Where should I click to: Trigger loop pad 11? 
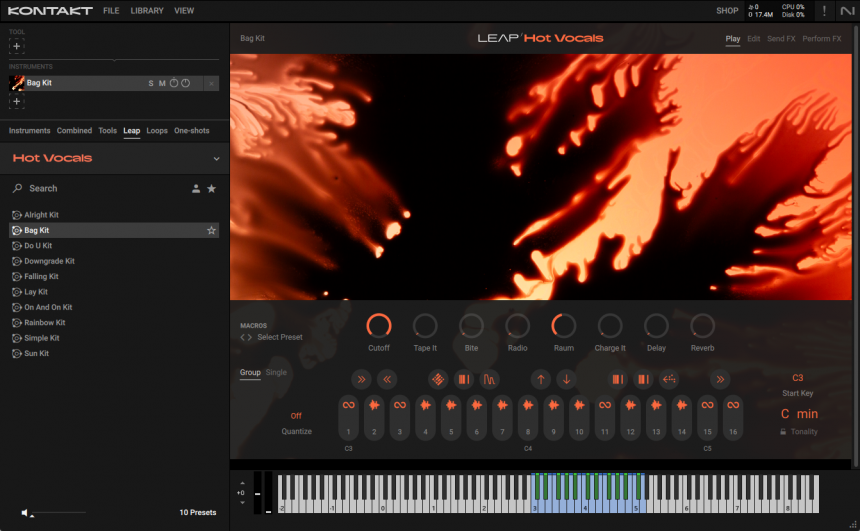click(605, 417)
